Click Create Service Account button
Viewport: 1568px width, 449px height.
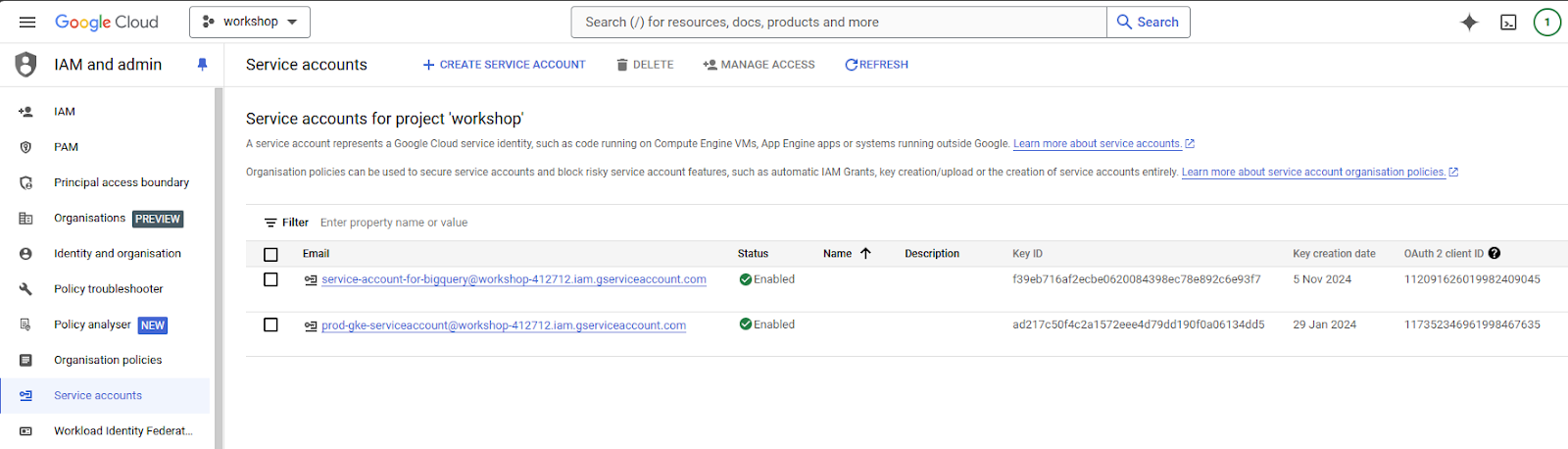pyautogui.click(x=504, y=65)
